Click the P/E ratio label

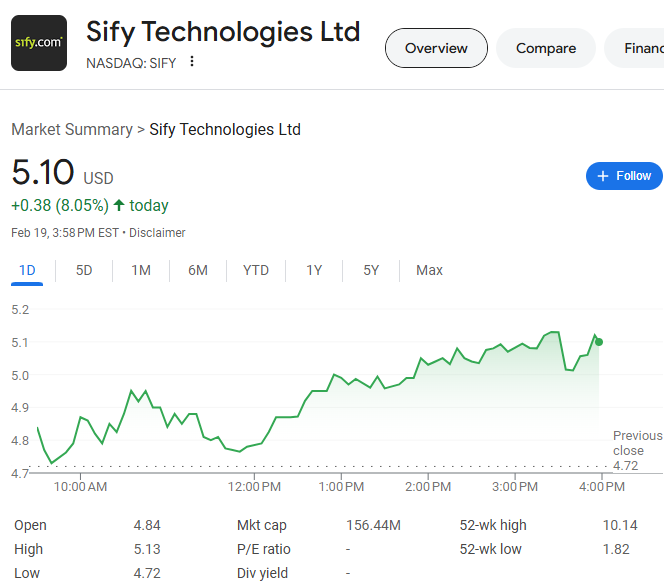coord(264,549)
